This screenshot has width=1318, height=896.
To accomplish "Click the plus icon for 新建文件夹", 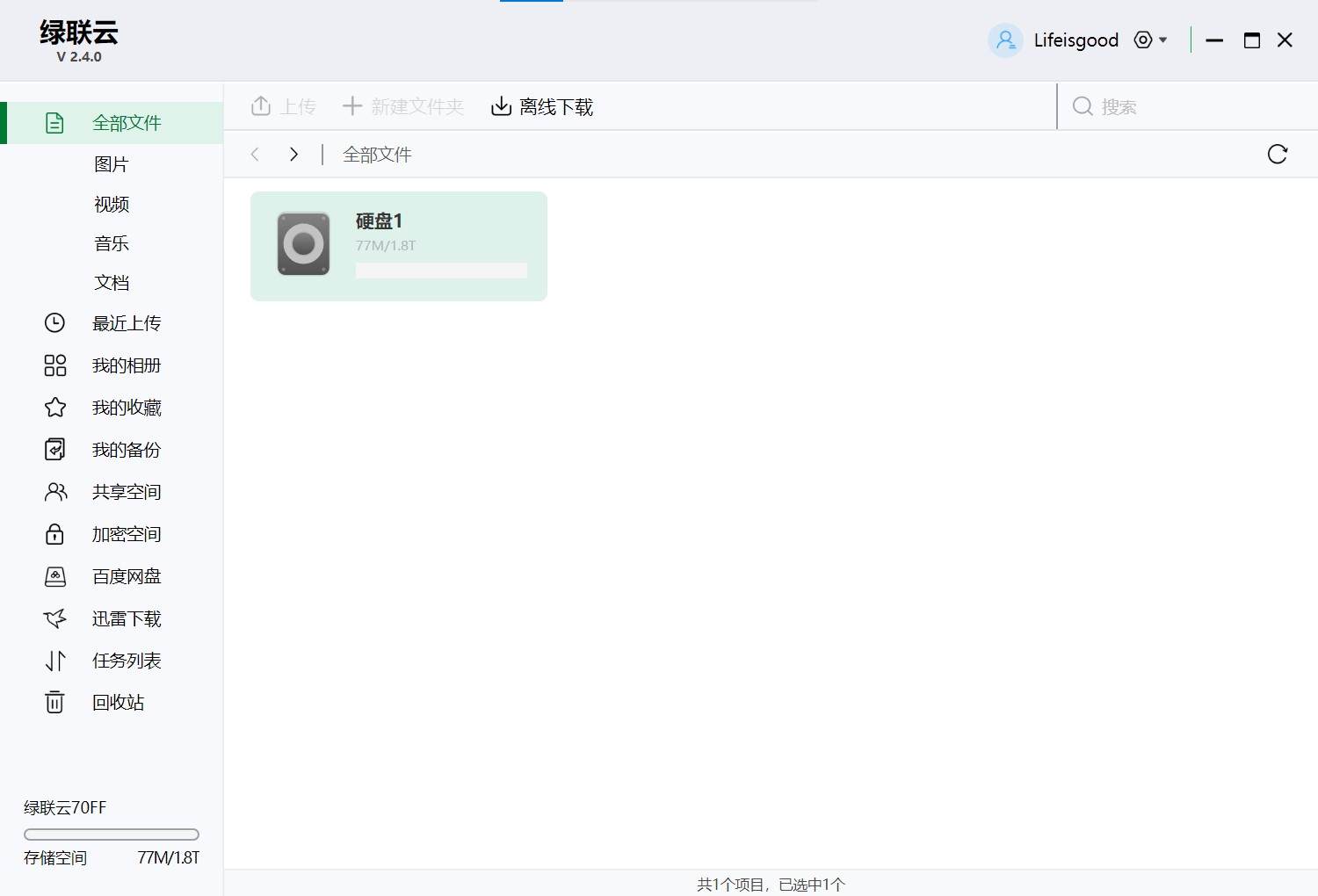I will tap(351, 106).
